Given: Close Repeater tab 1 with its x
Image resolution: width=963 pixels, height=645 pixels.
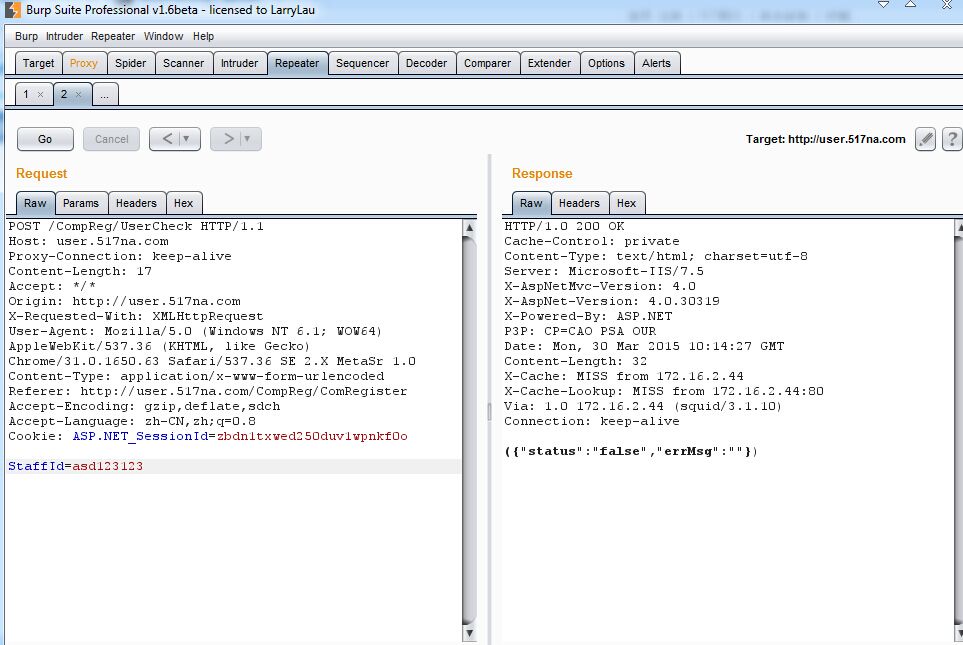Looking at the screenshot, I should [41, 95].
